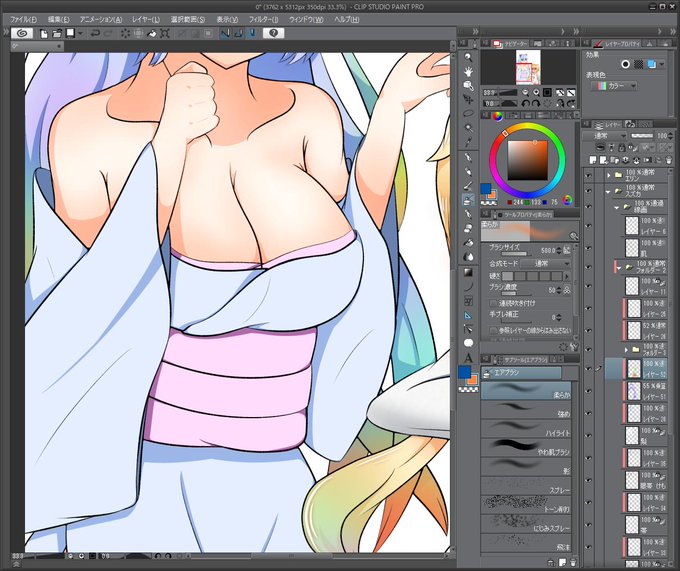This screenshot has width=680, height=571.
Task: Toggle visibility of レイヤー 6
Action: tap(588, 226)
